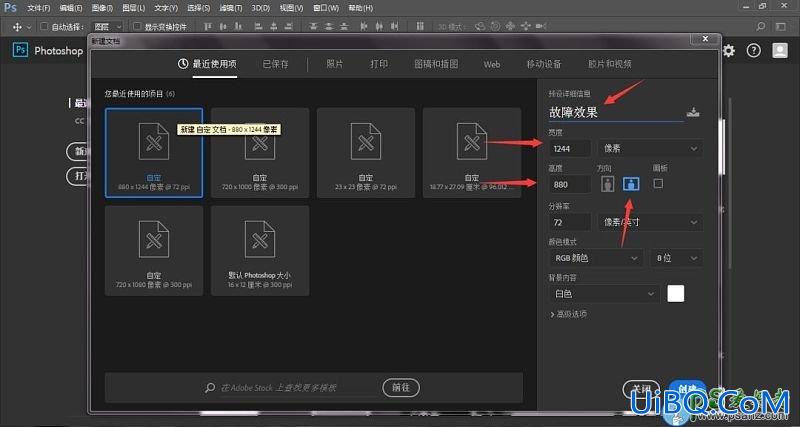Open the workspace switcher icon

[x=781, y=27]
